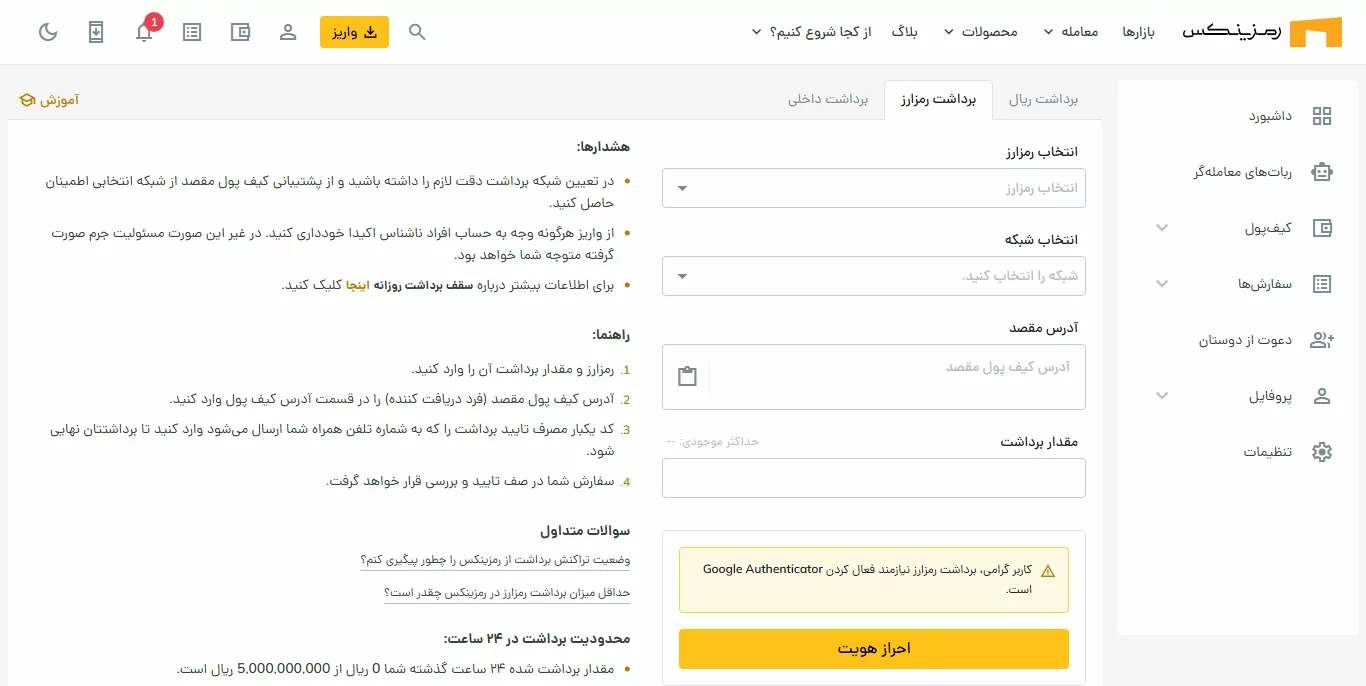This screenshot has width=1366, height=686.
Task: Click the invite friends icon
Action: pos(1322,340)
